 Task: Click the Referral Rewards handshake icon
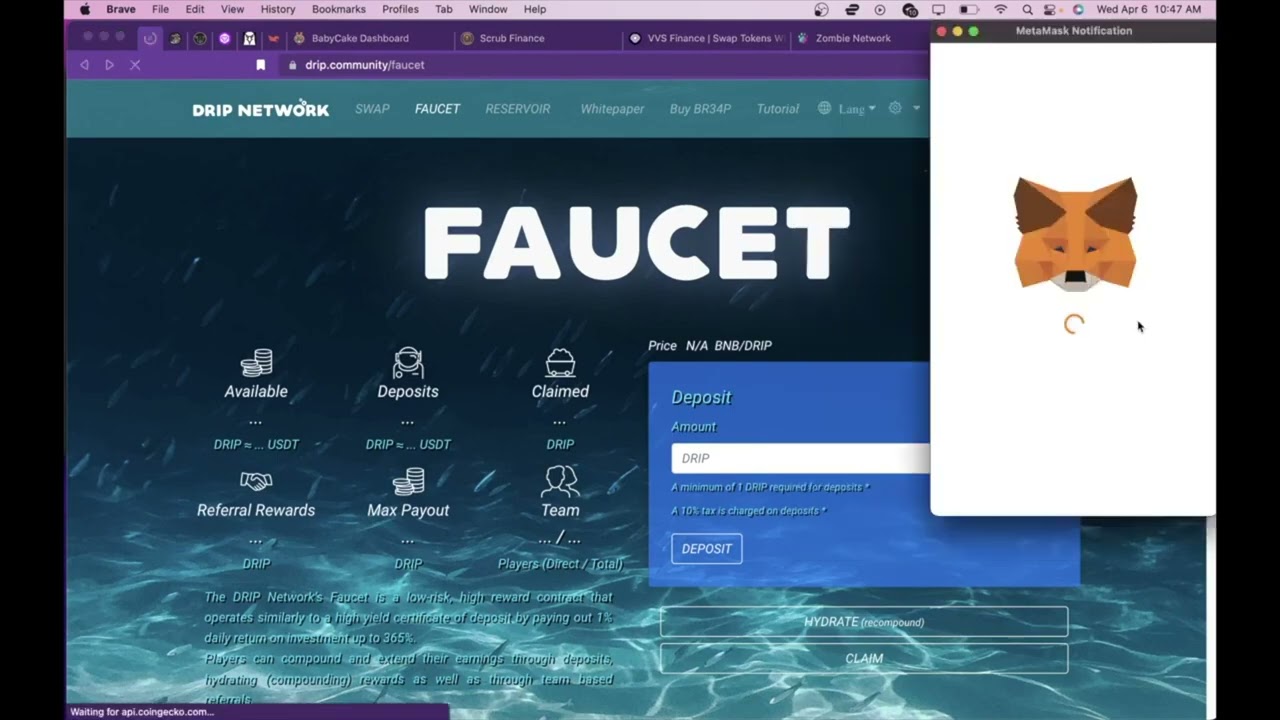pos(256,481)
